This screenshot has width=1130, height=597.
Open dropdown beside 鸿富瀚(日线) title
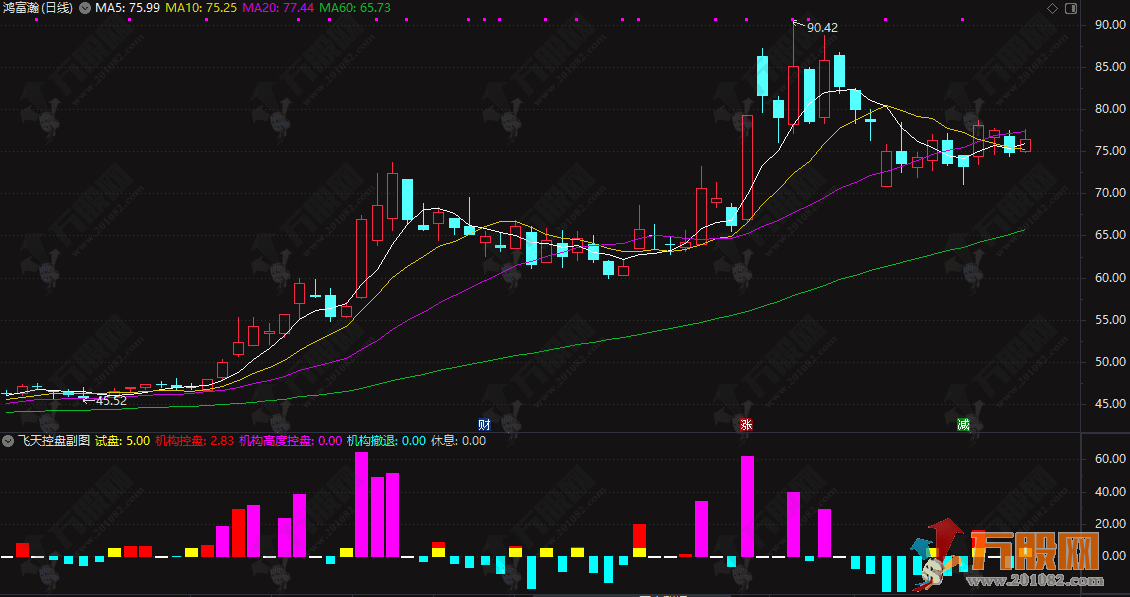[83, 8]
